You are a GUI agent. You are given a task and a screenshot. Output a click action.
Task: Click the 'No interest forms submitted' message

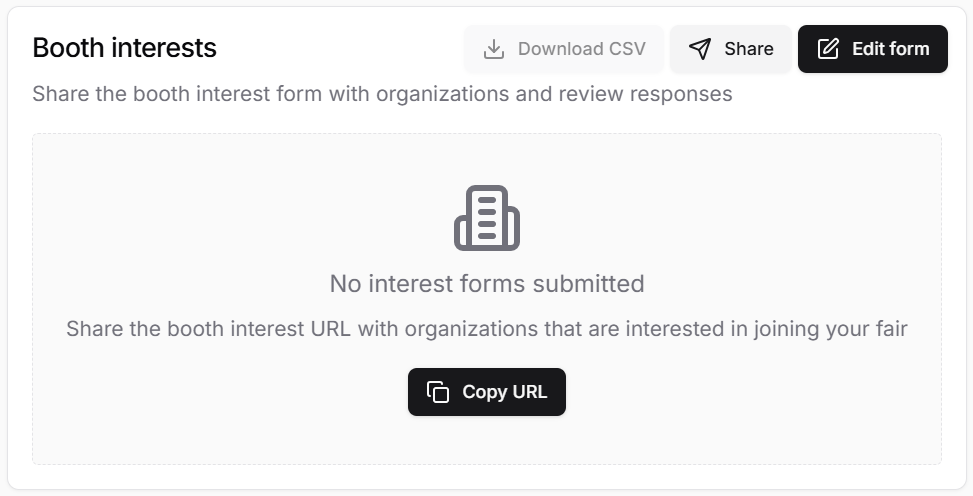click(x=487, y=284)
